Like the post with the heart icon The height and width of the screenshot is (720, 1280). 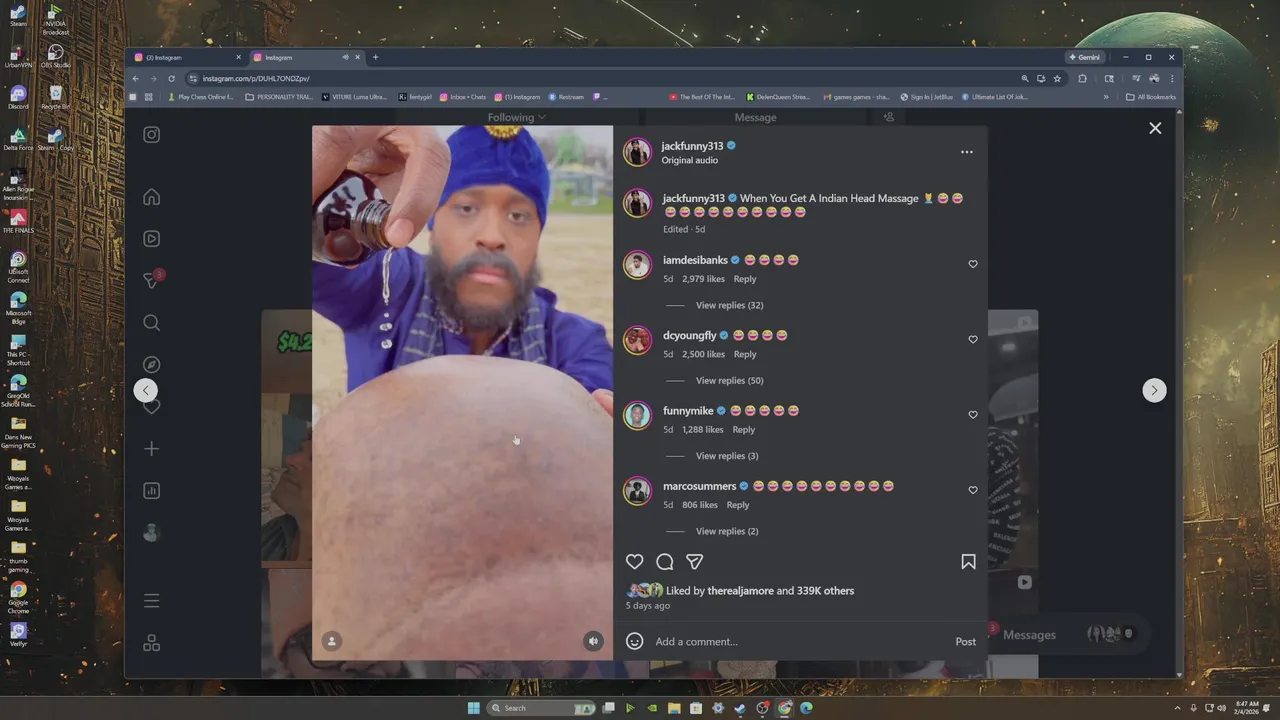coord(634,562)
